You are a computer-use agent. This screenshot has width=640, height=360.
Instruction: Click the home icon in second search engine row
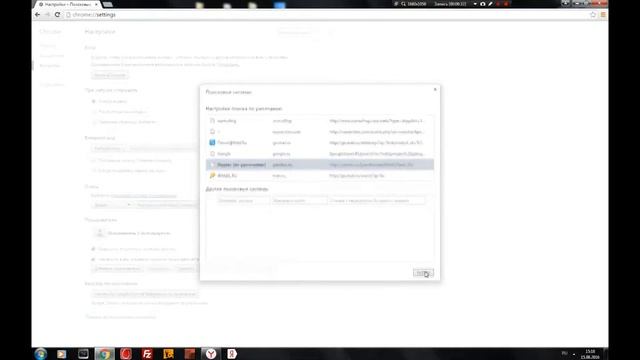[212, 131]
